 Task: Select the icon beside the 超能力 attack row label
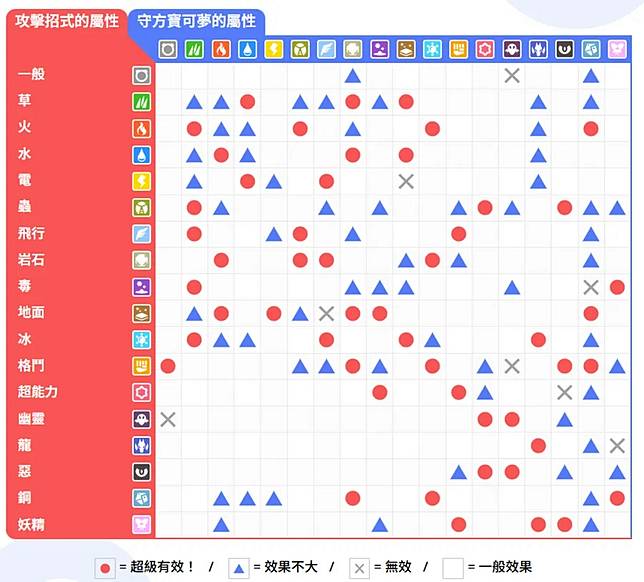tap(141, 392)
